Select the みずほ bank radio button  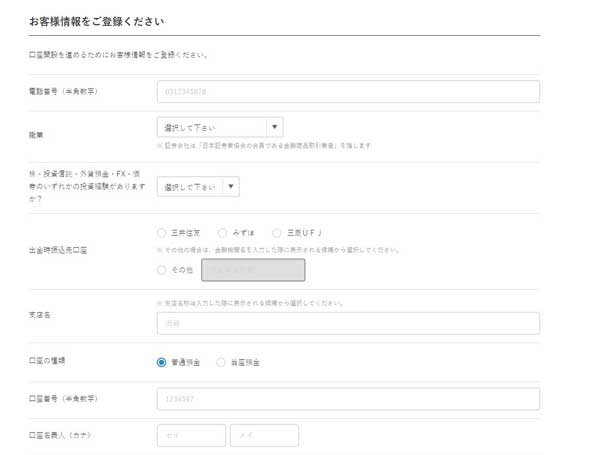[222, 232]
